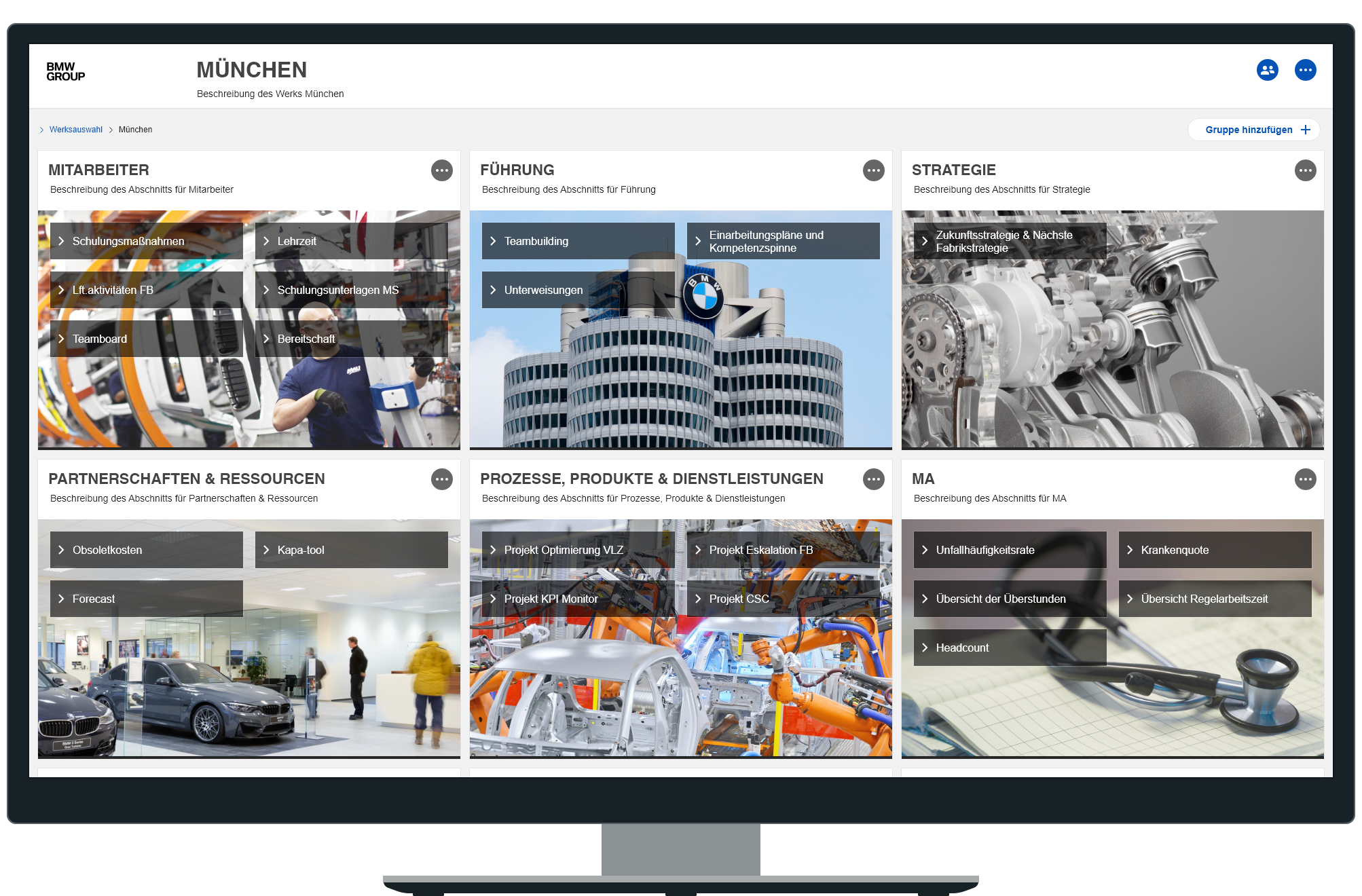Click the MA section heading
1362x896 pixels.
(x=923, y=479)
